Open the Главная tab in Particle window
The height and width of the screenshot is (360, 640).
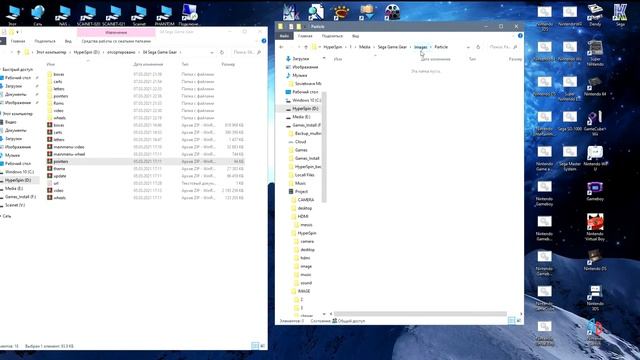click(x=305, y=36)
